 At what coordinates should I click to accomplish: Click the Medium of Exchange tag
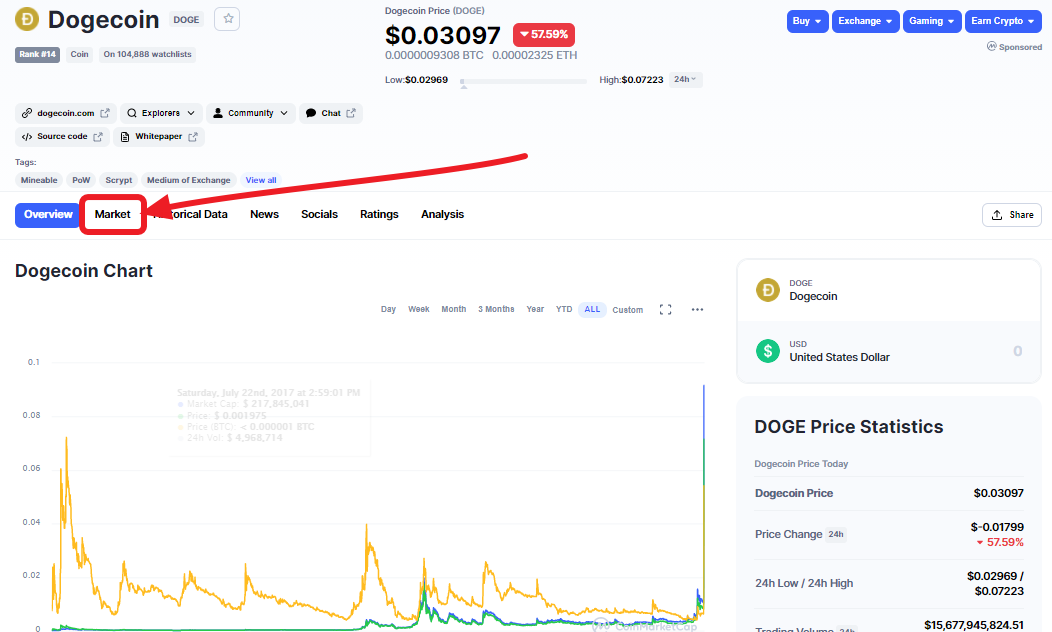189,180
